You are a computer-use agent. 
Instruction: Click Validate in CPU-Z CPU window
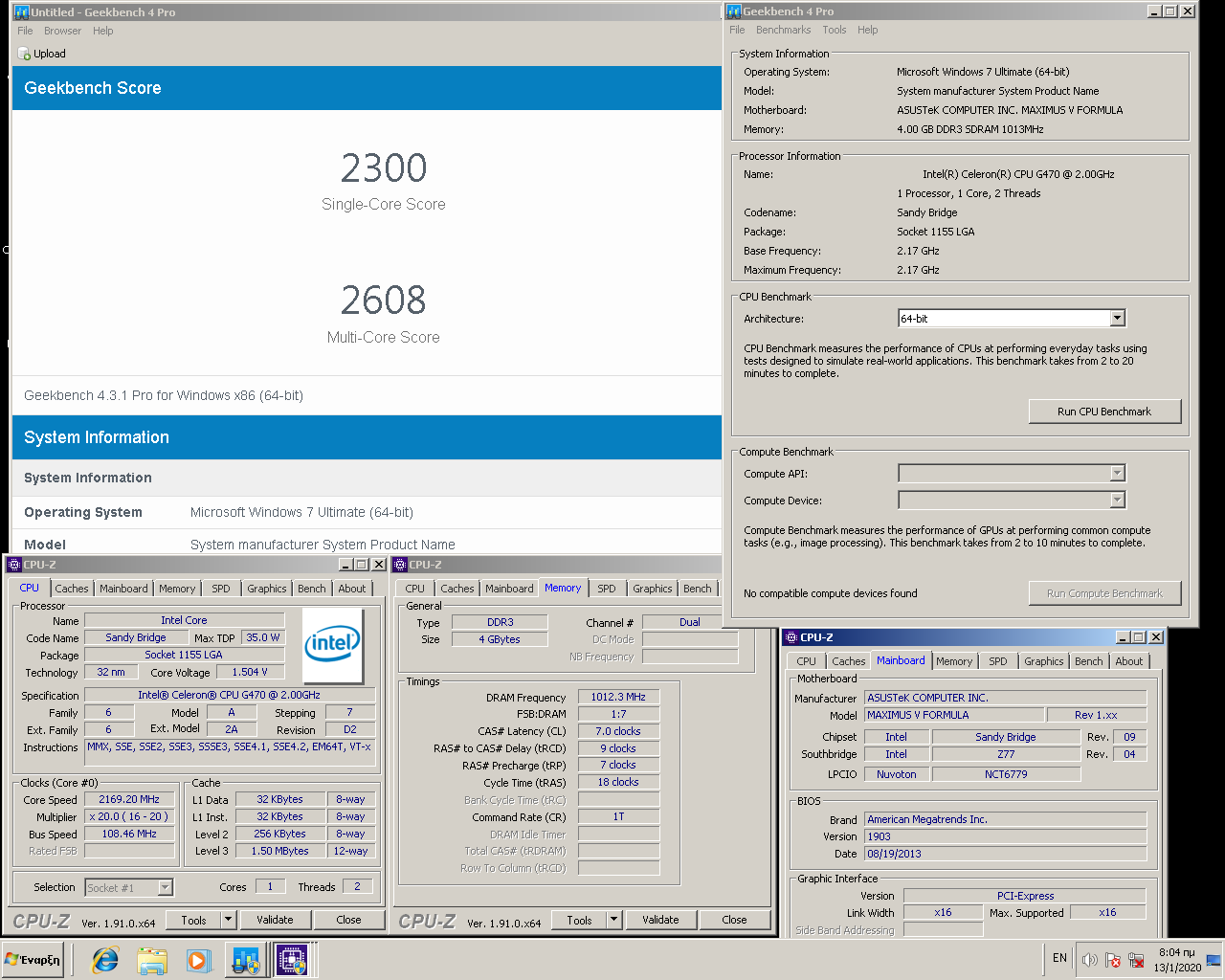(275, 920)
